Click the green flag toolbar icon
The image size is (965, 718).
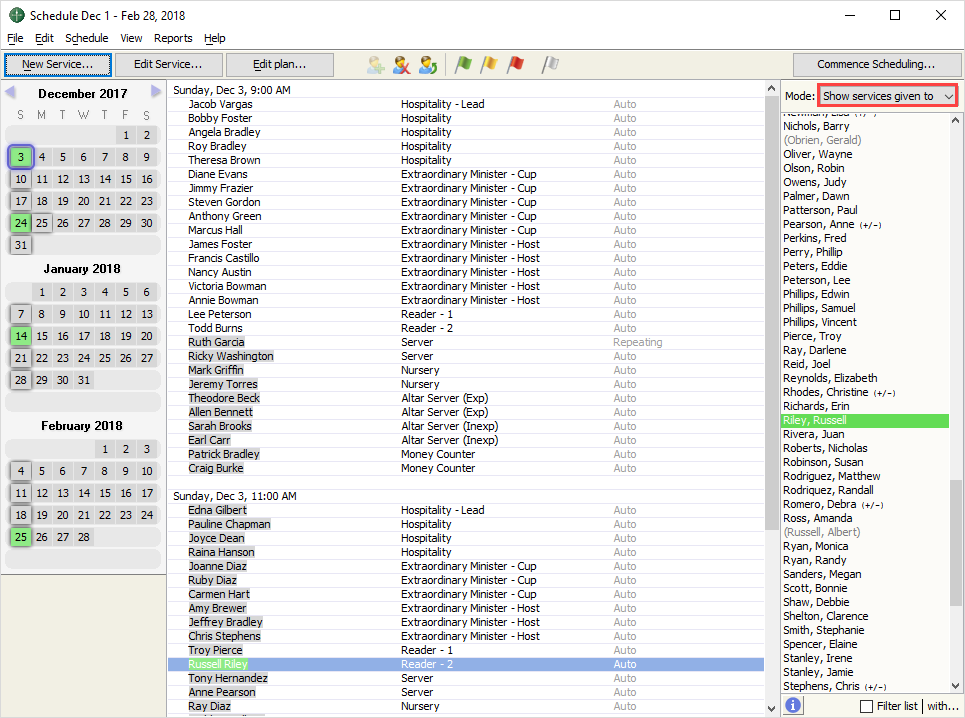pos(463,65)
